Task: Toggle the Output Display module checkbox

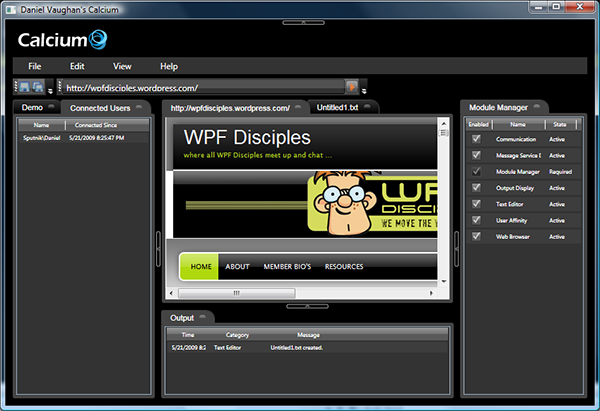Action: [476, 188]
